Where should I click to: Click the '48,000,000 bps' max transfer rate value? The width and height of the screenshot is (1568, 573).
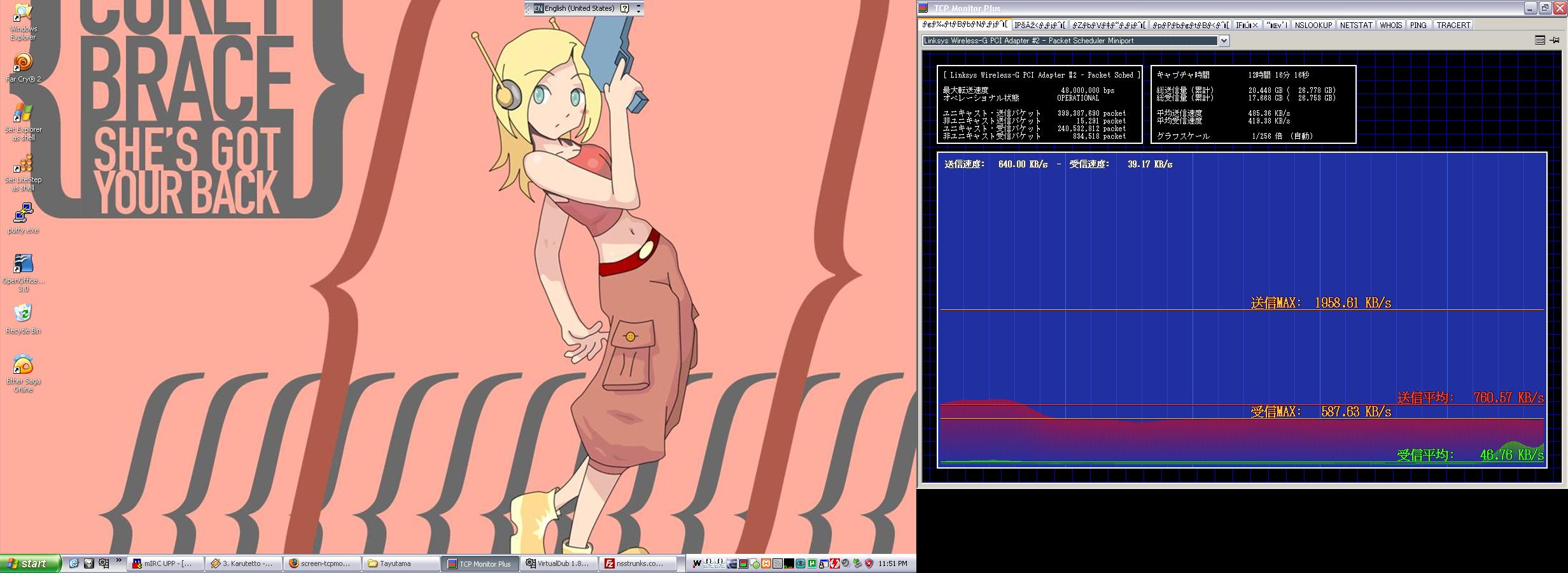1088,90
